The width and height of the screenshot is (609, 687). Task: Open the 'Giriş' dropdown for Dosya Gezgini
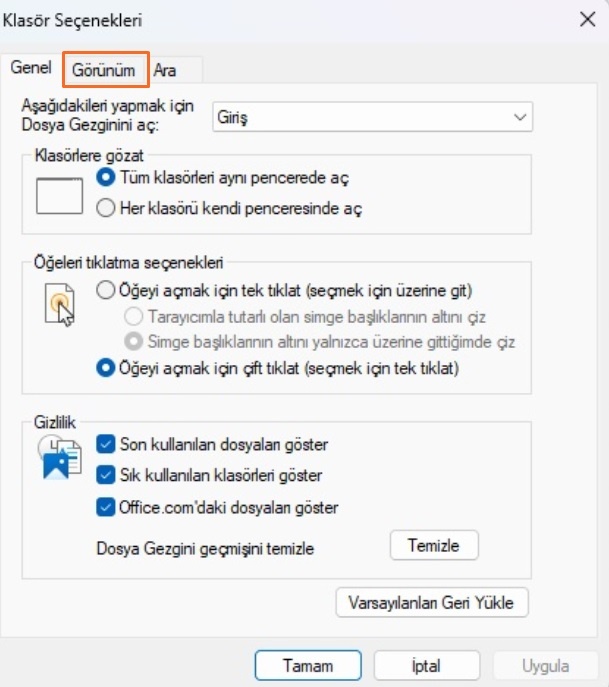[x=373, y=118]
